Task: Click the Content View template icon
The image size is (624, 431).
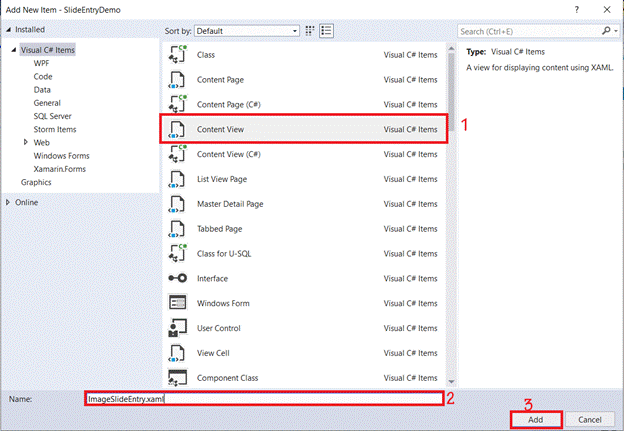Action: [x=177, y=129]
